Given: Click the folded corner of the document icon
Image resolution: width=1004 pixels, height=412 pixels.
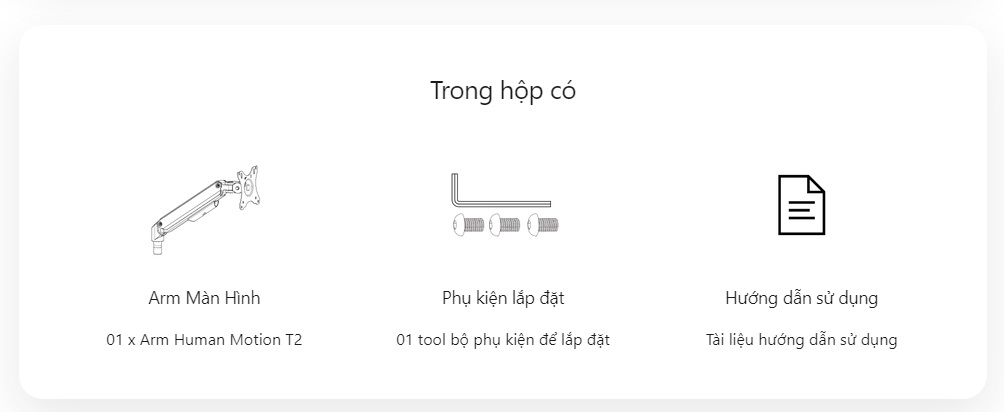Looking at the screenshot, I should click(x=816, y=184).
